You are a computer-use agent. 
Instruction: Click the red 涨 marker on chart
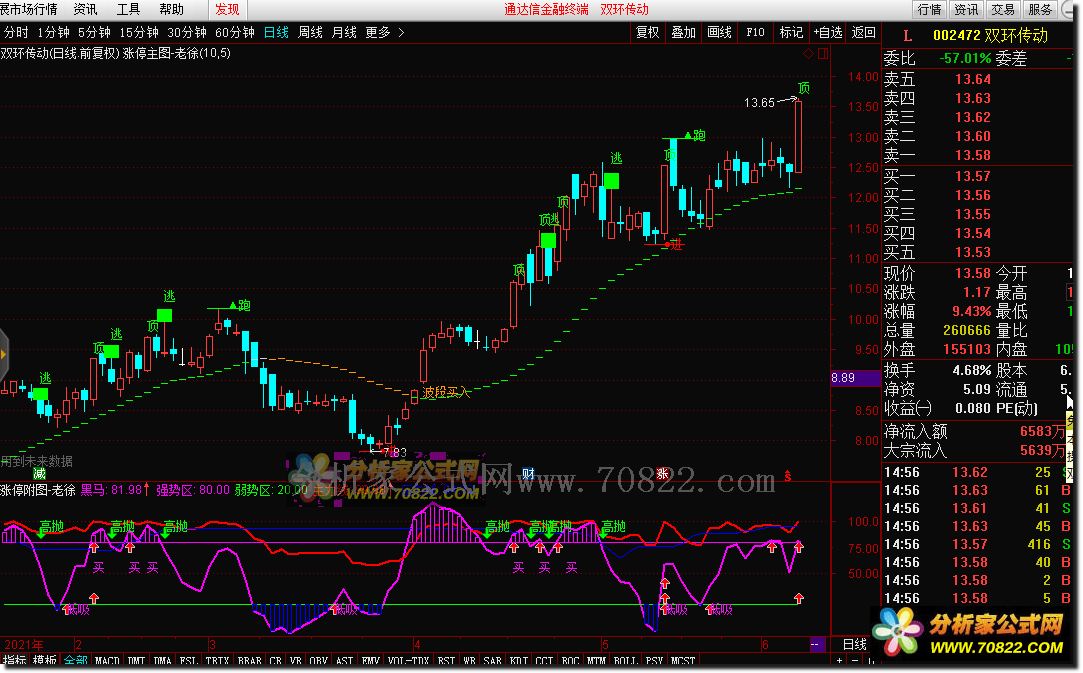click(x=662, y=473)
